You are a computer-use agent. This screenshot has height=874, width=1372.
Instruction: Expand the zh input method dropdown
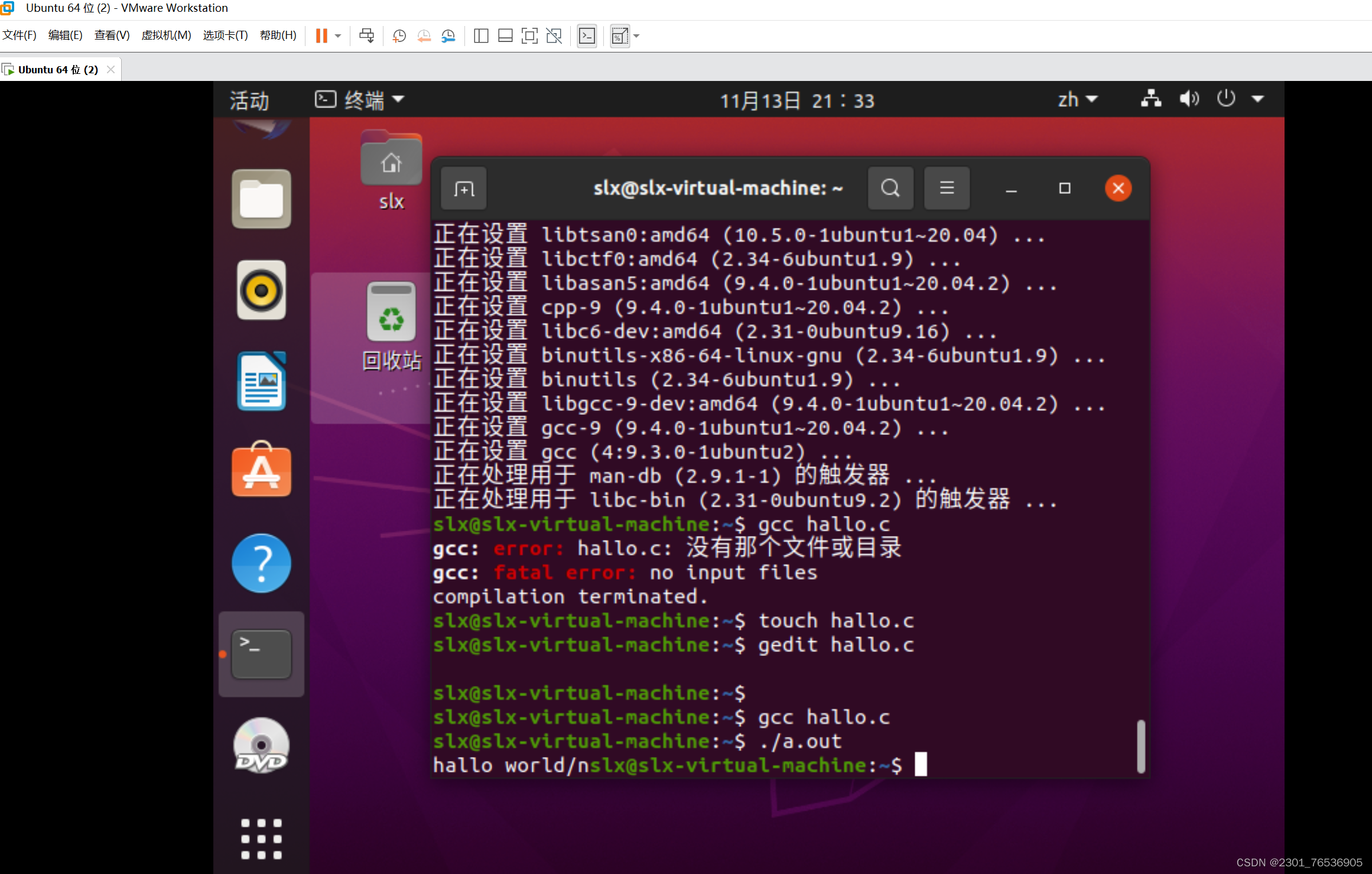pos(1077,99)
